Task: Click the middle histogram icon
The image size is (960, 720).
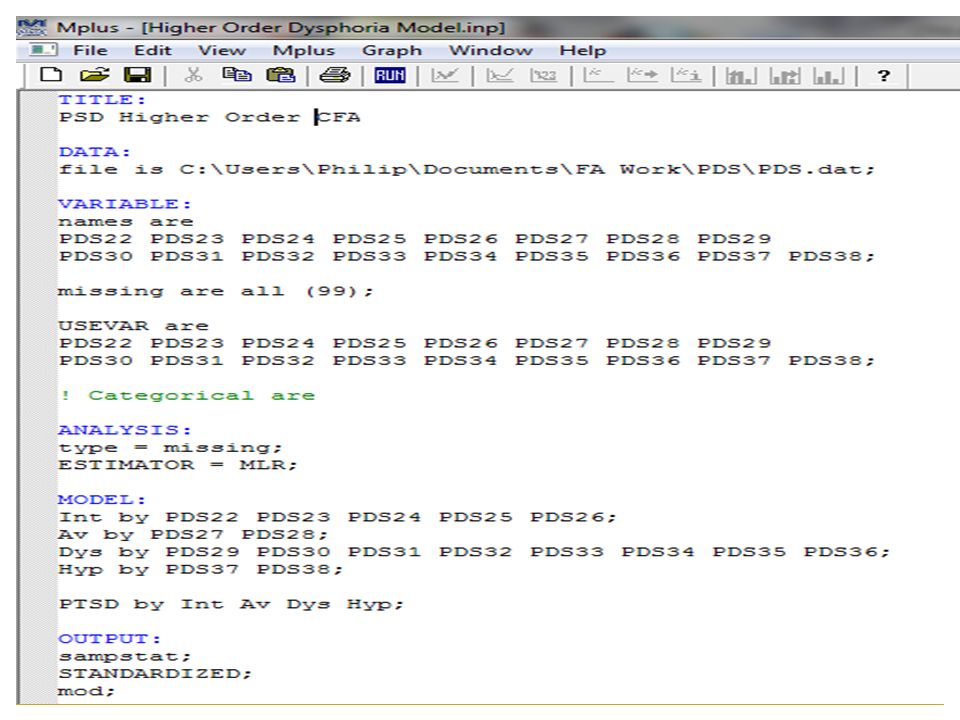Action: click(784, 76)
